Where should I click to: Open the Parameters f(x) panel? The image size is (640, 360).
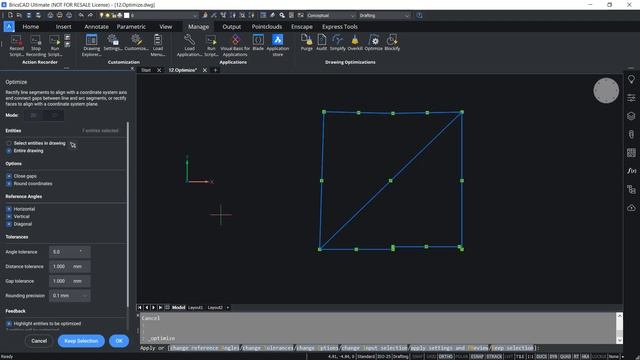631,171
